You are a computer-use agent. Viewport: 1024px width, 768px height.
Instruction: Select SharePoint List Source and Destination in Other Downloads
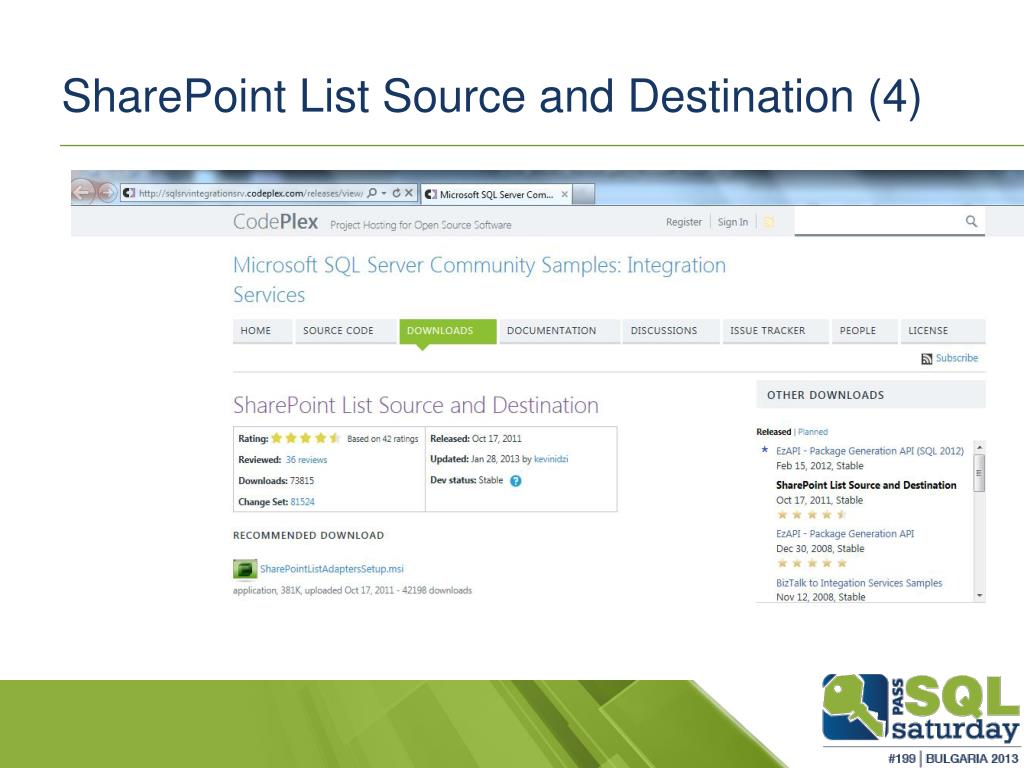click(866, 485)
